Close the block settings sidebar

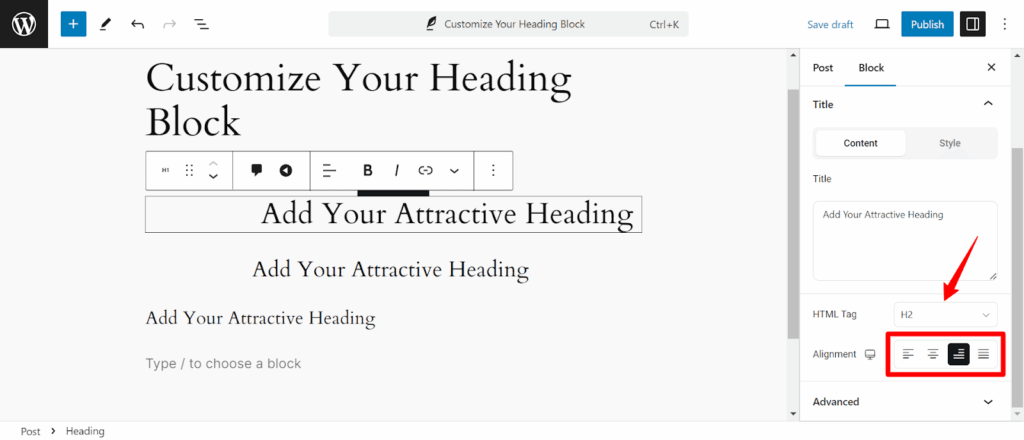click(991, 67)
